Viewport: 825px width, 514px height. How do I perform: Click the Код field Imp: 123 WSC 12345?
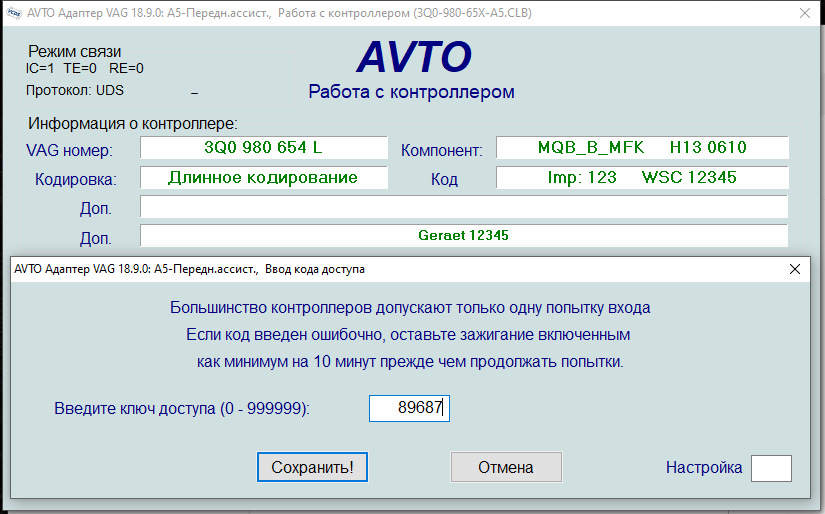tap(642, 177)
